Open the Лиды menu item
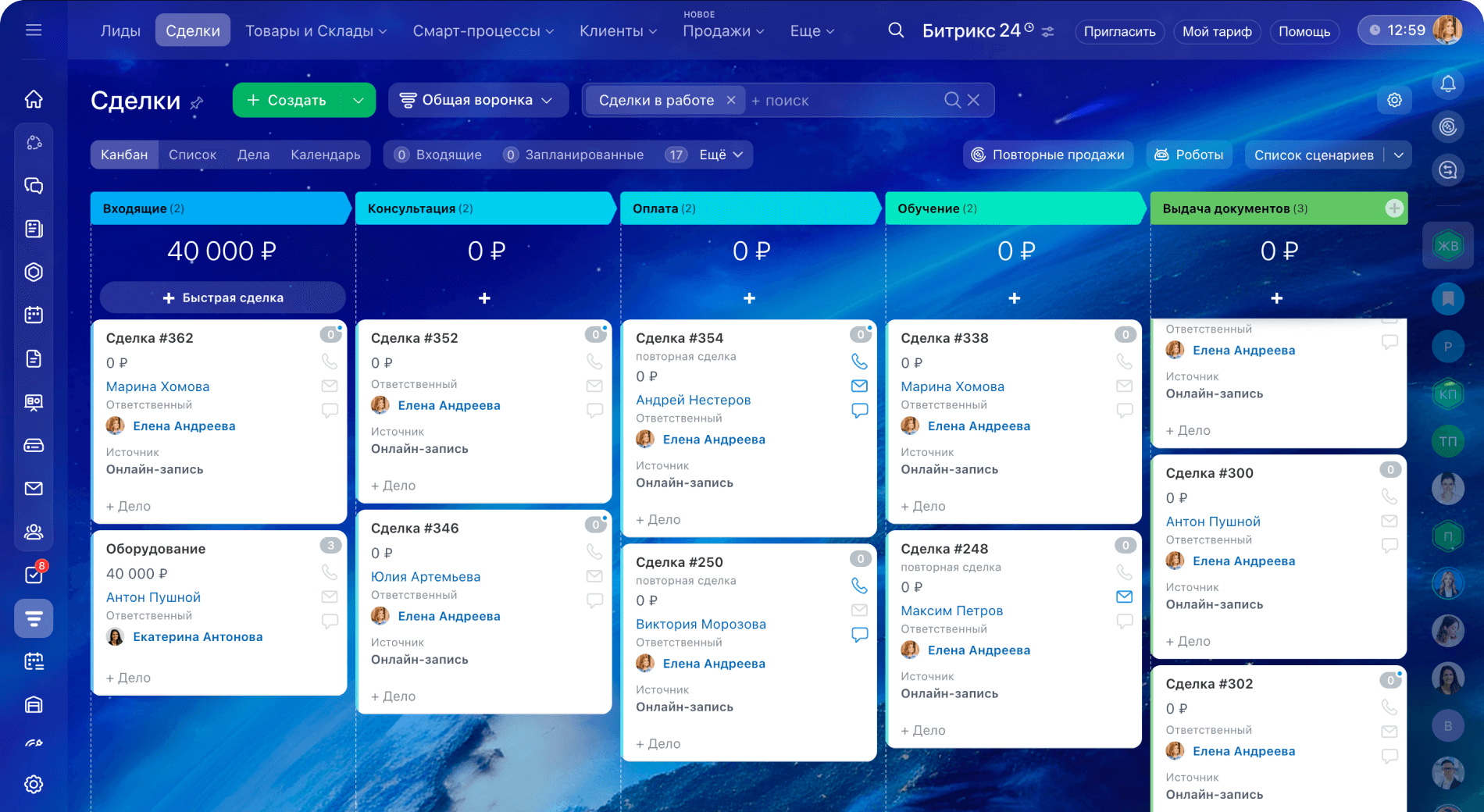 click(x=120, y=30)
